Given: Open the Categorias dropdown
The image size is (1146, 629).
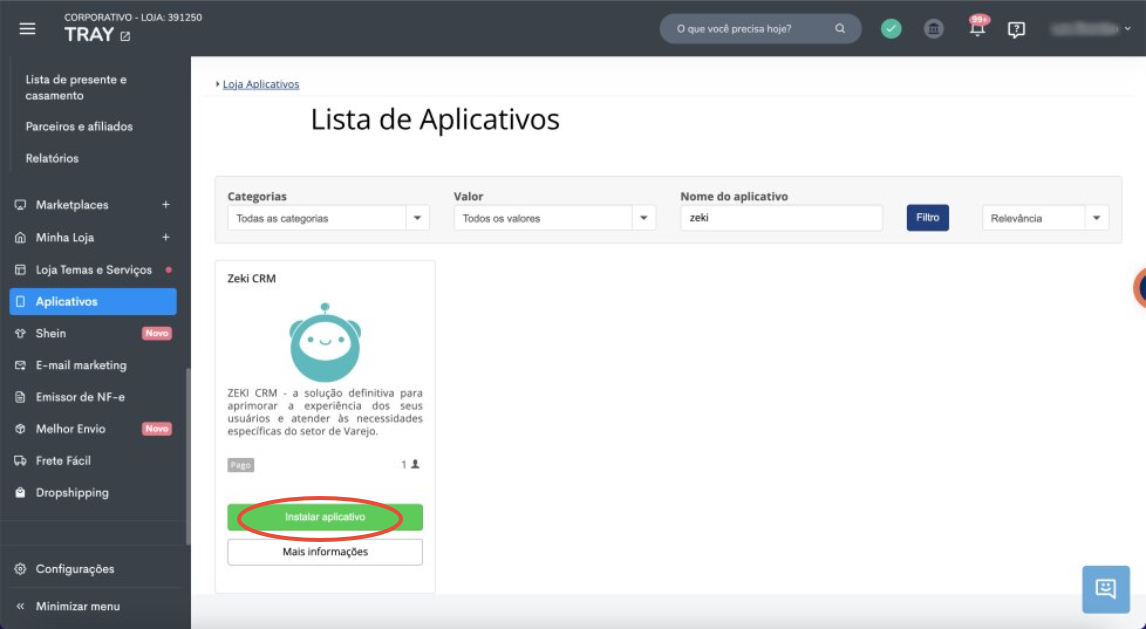Looking at the screenshot, I should [328, 218].
